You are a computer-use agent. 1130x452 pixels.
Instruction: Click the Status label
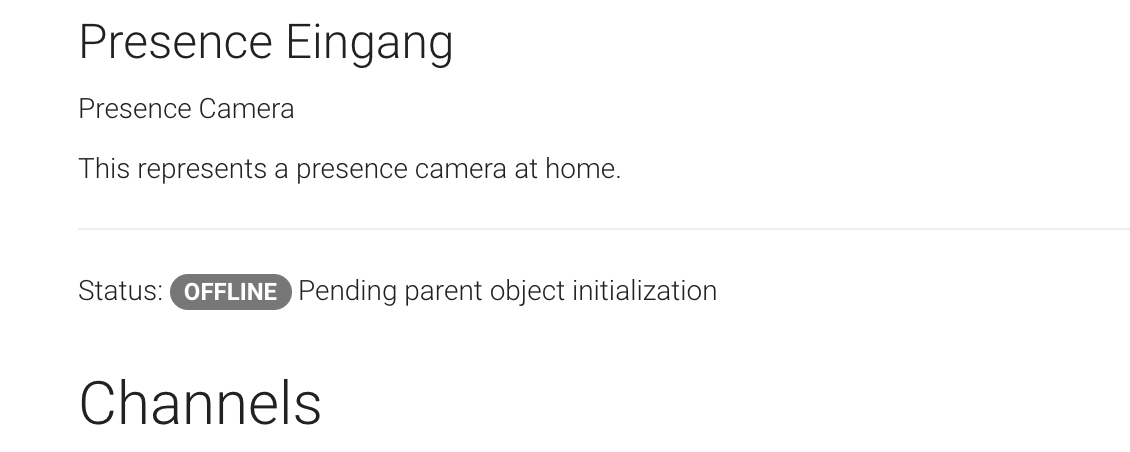point(117,291)
